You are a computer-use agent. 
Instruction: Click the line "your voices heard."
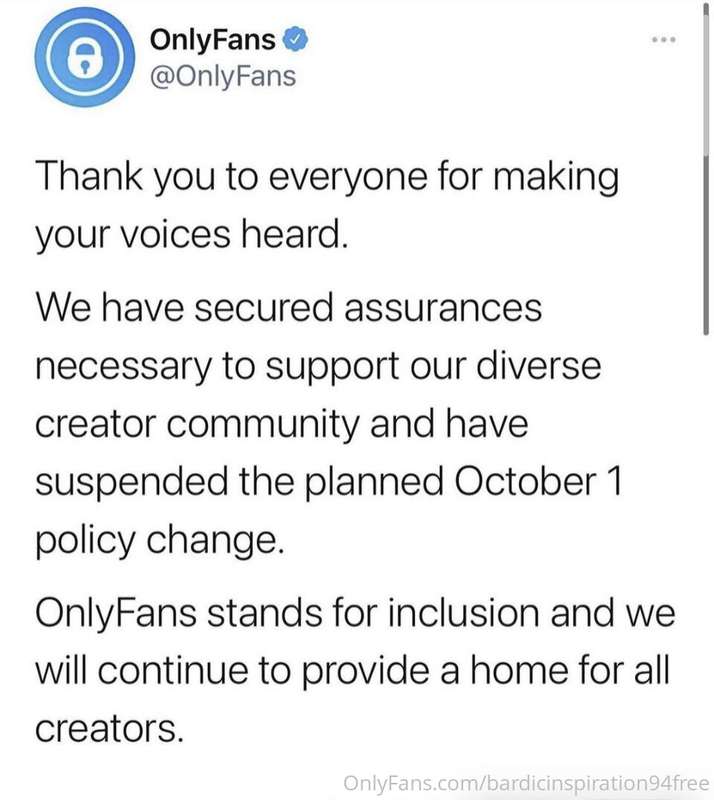point(192,235)
